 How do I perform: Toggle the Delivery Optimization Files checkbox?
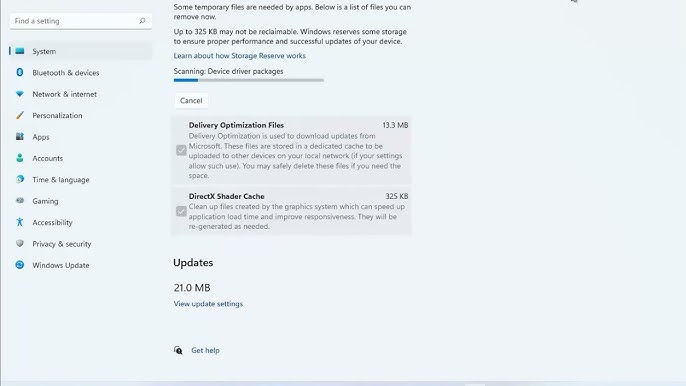[181, 150]
